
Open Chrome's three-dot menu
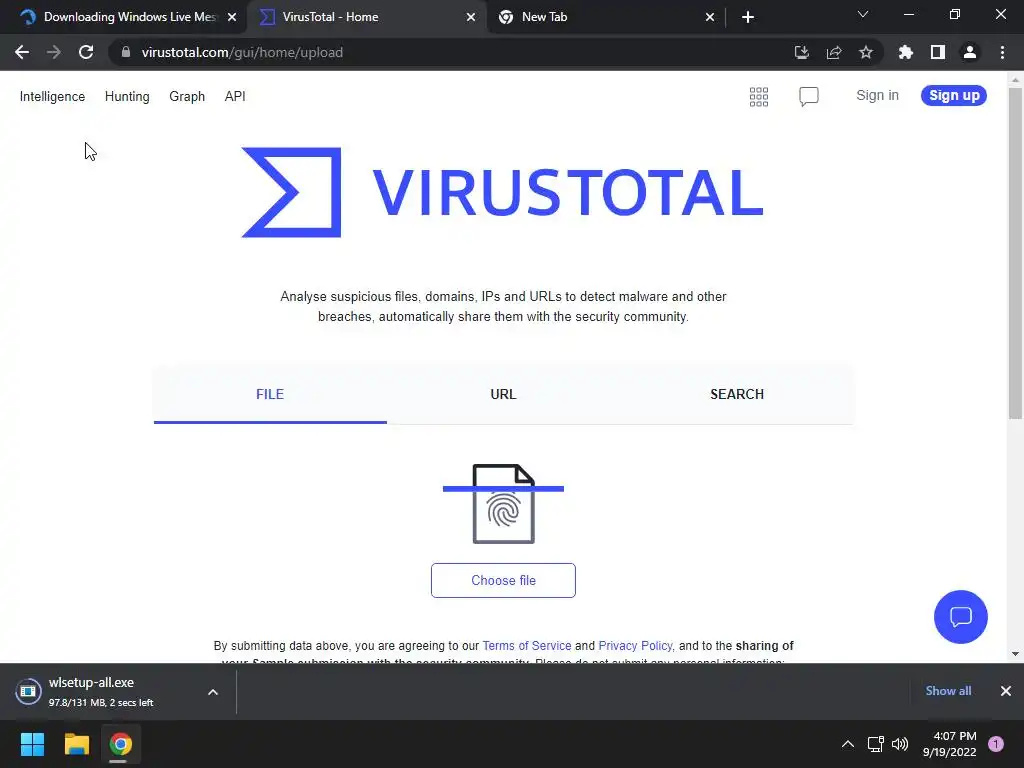[x=1002, y=52]
